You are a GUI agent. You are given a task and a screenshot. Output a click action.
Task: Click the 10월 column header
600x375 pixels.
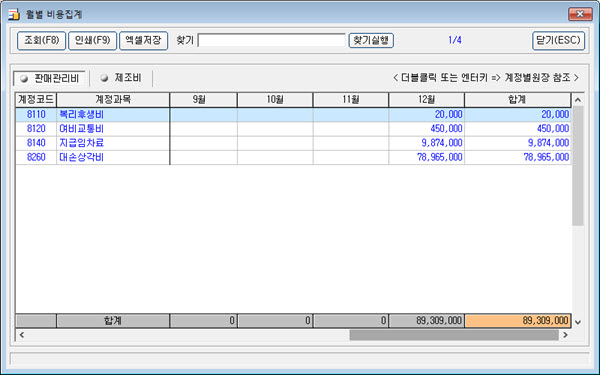(275, 100)
